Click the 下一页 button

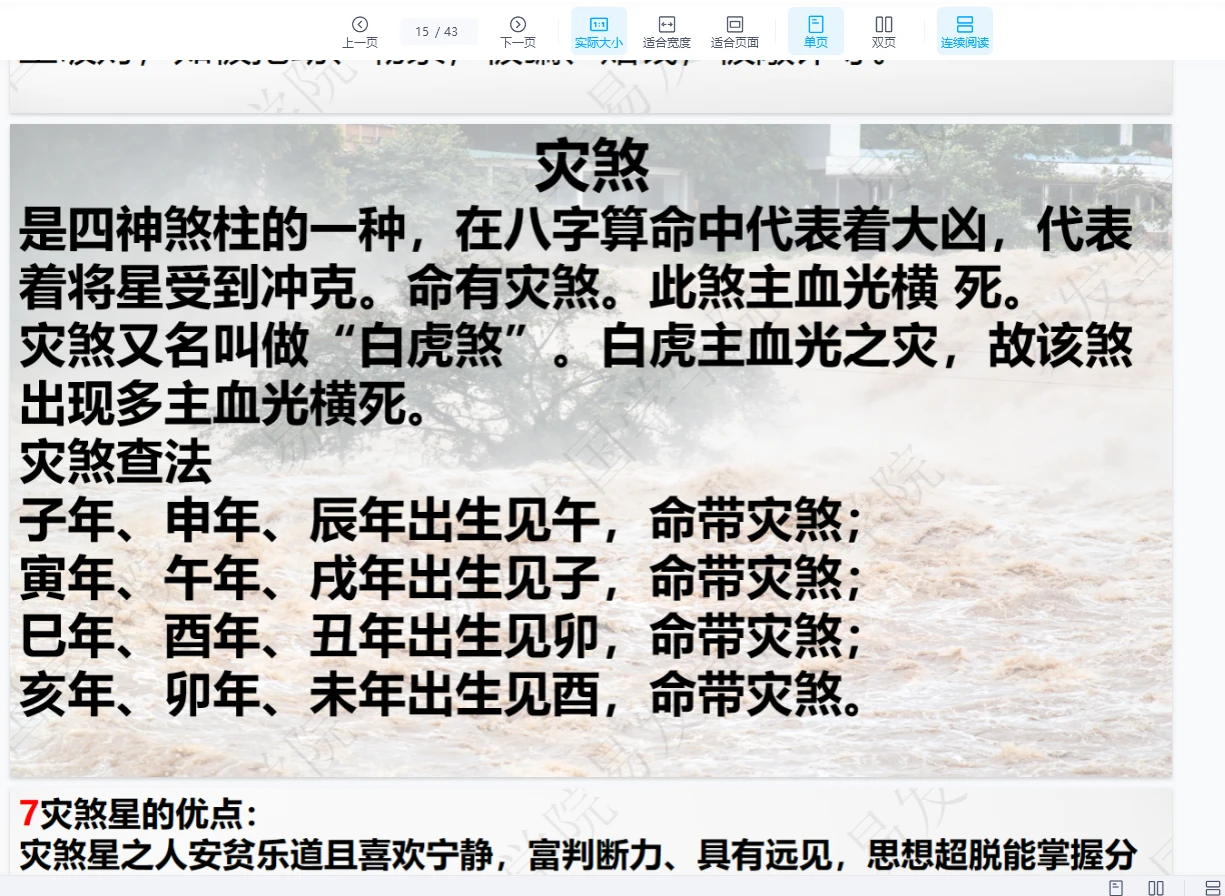coord(518,30)
